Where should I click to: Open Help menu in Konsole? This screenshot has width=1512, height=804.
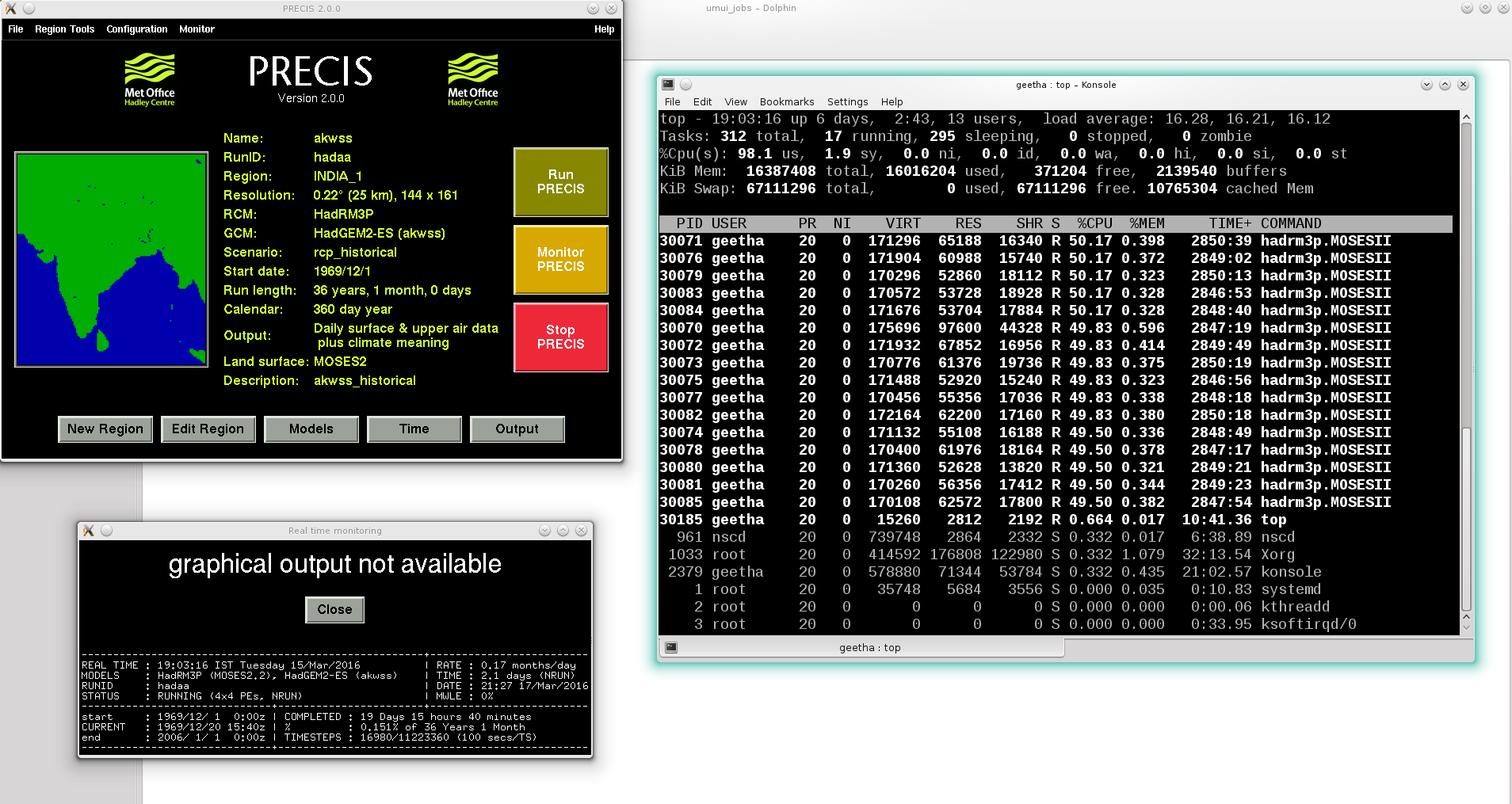click(892, 102)
